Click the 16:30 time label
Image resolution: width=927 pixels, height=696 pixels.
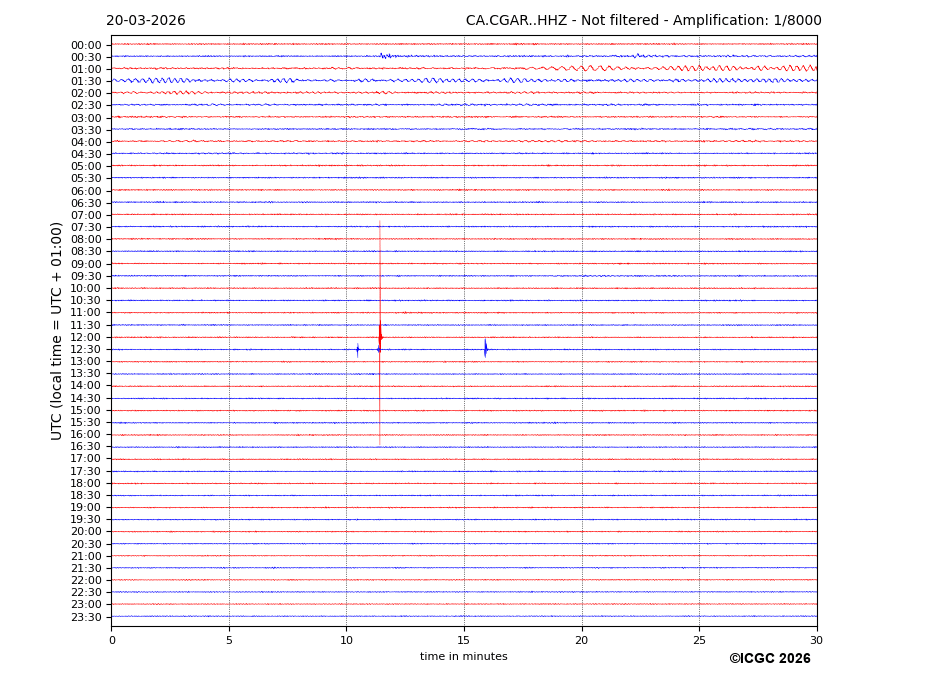tap(86, 447)
